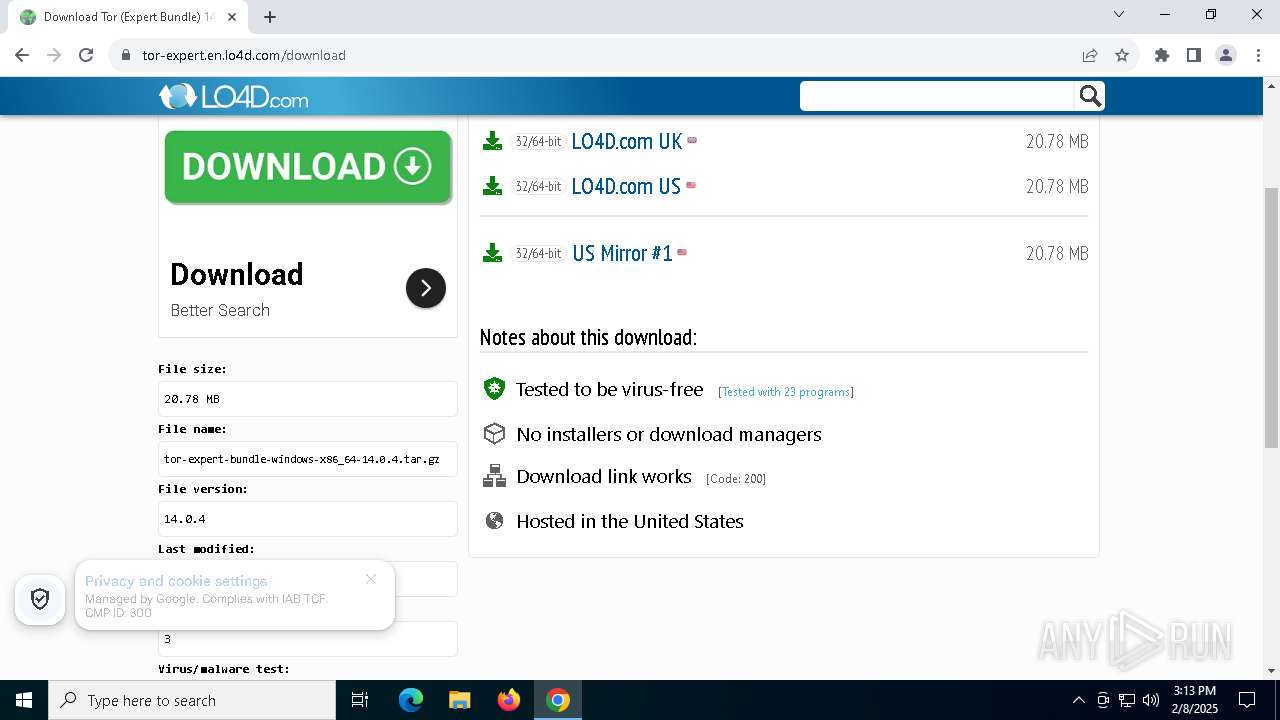1280x720 pixels.
Task: Open the US Mirror #1 link
Action: tap(622, 253)
